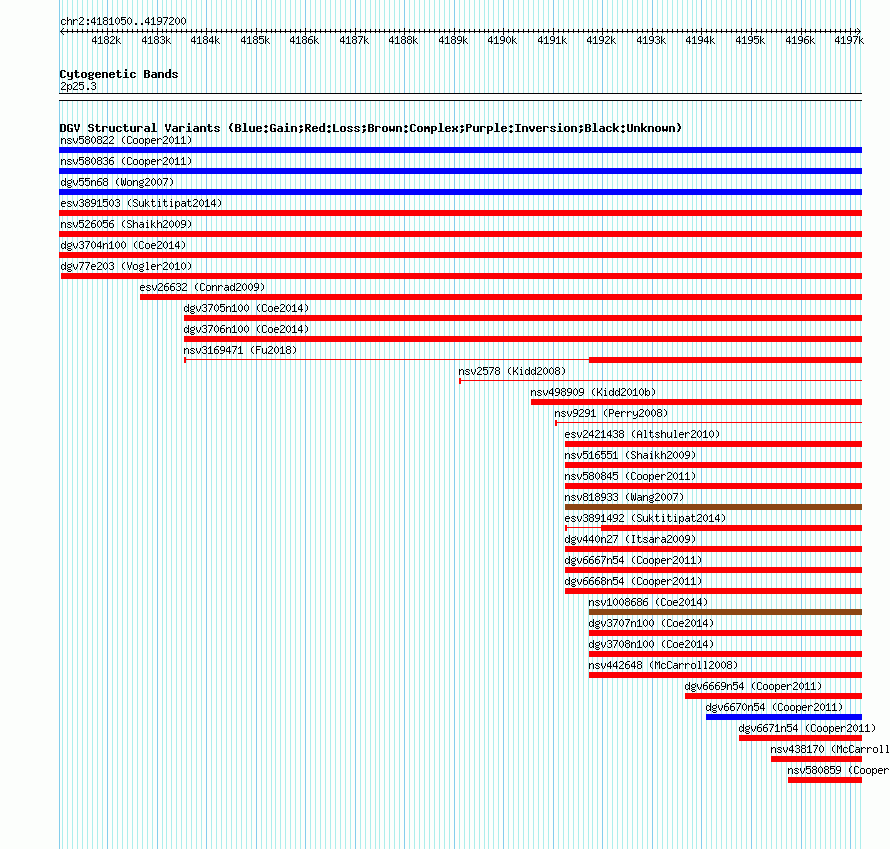Screen dimensions: 890x849
Task: Click the brown complex bar under nsv818933
Action: click(x=713, y=507)
